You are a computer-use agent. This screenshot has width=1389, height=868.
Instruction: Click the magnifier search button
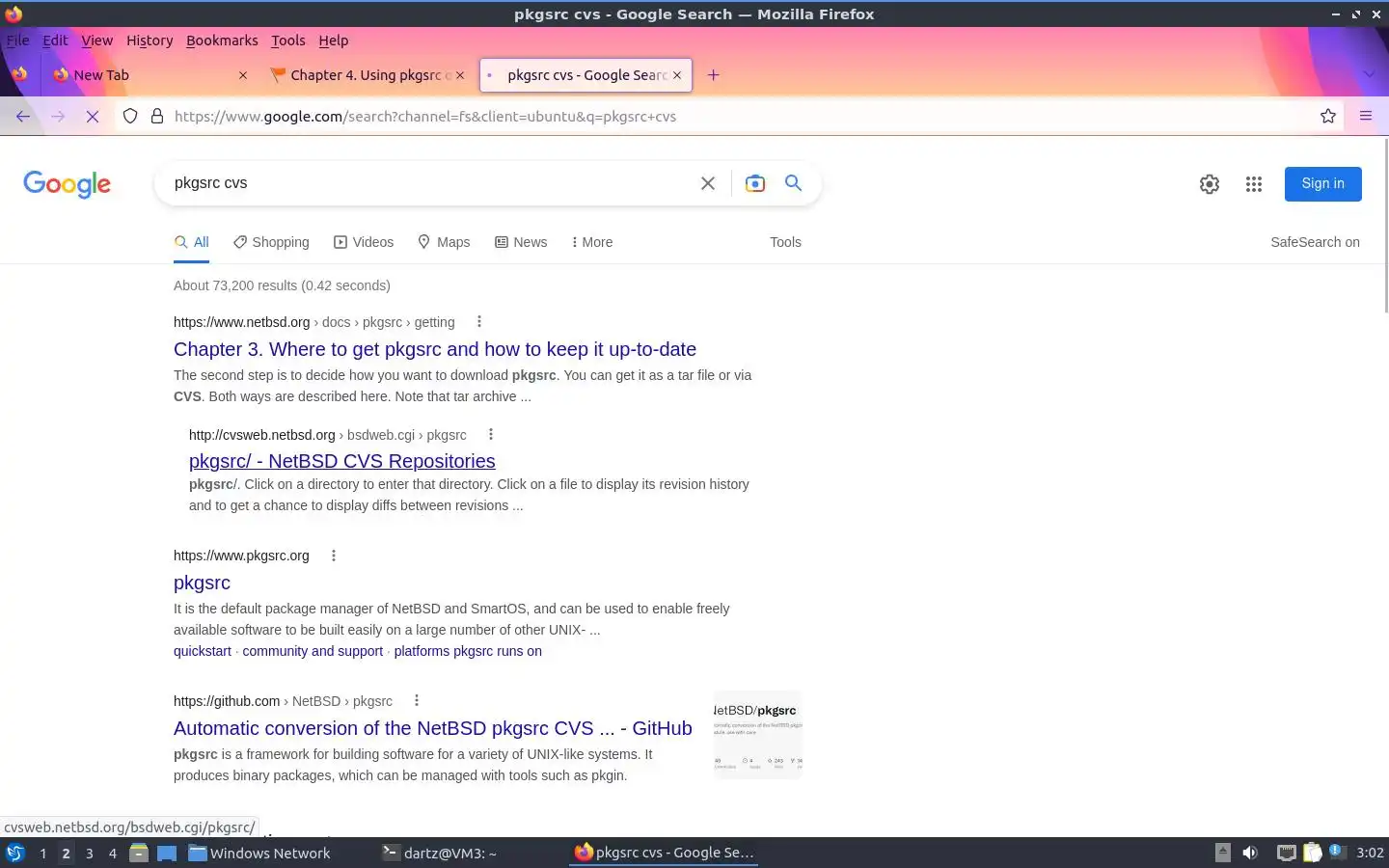click(x=794, y=183)
